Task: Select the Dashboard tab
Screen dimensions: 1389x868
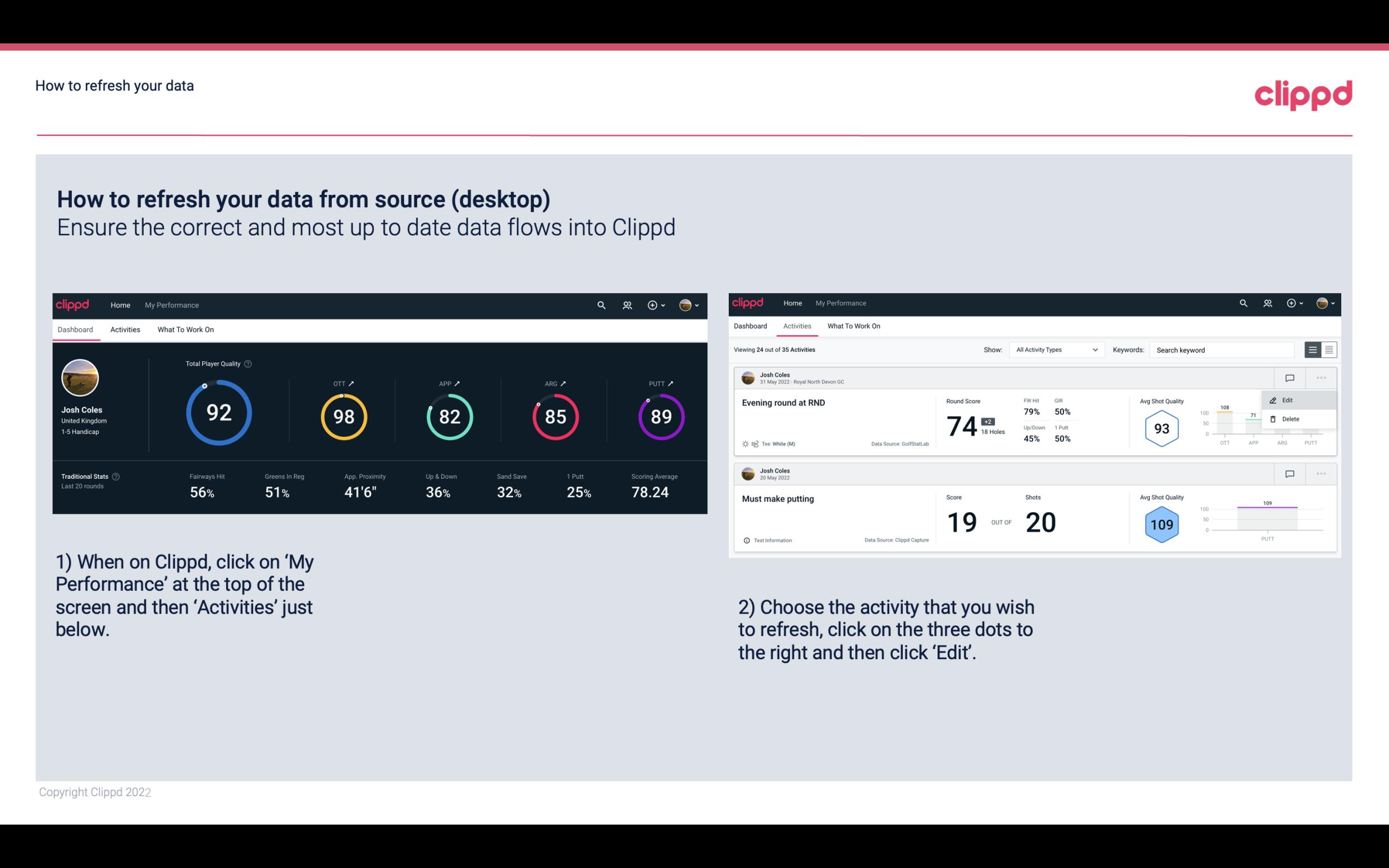Action: (75, 329)
